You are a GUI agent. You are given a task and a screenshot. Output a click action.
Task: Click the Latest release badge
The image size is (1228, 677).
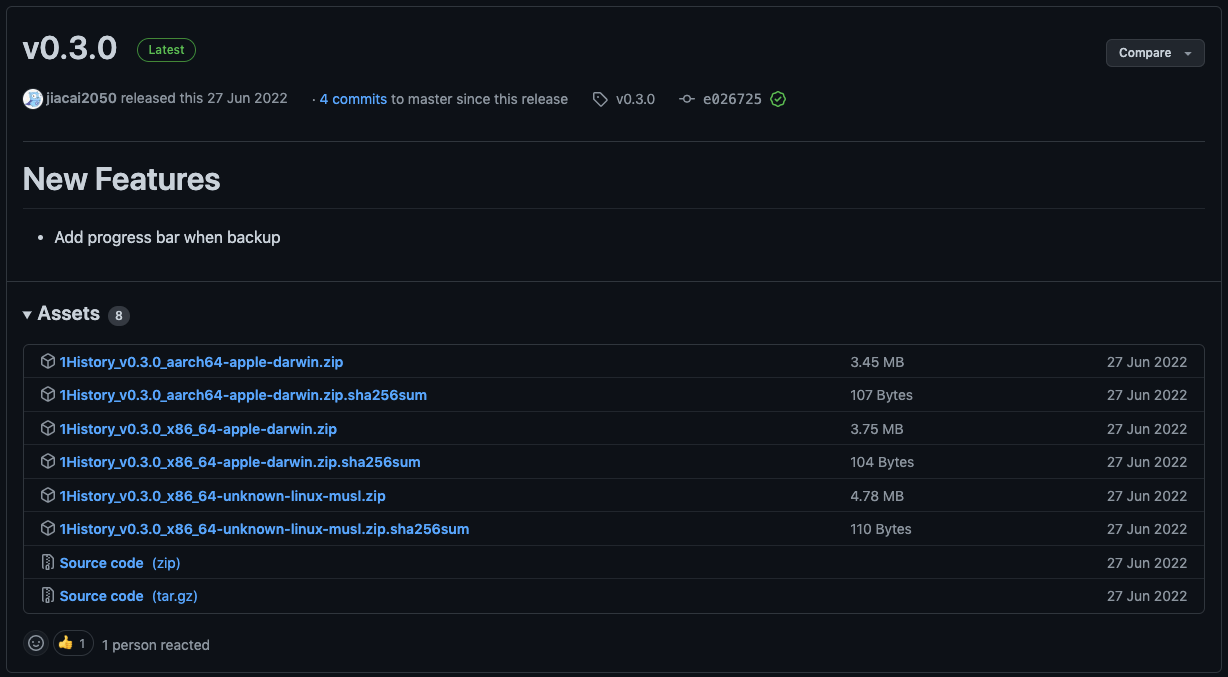pos(166,49)
